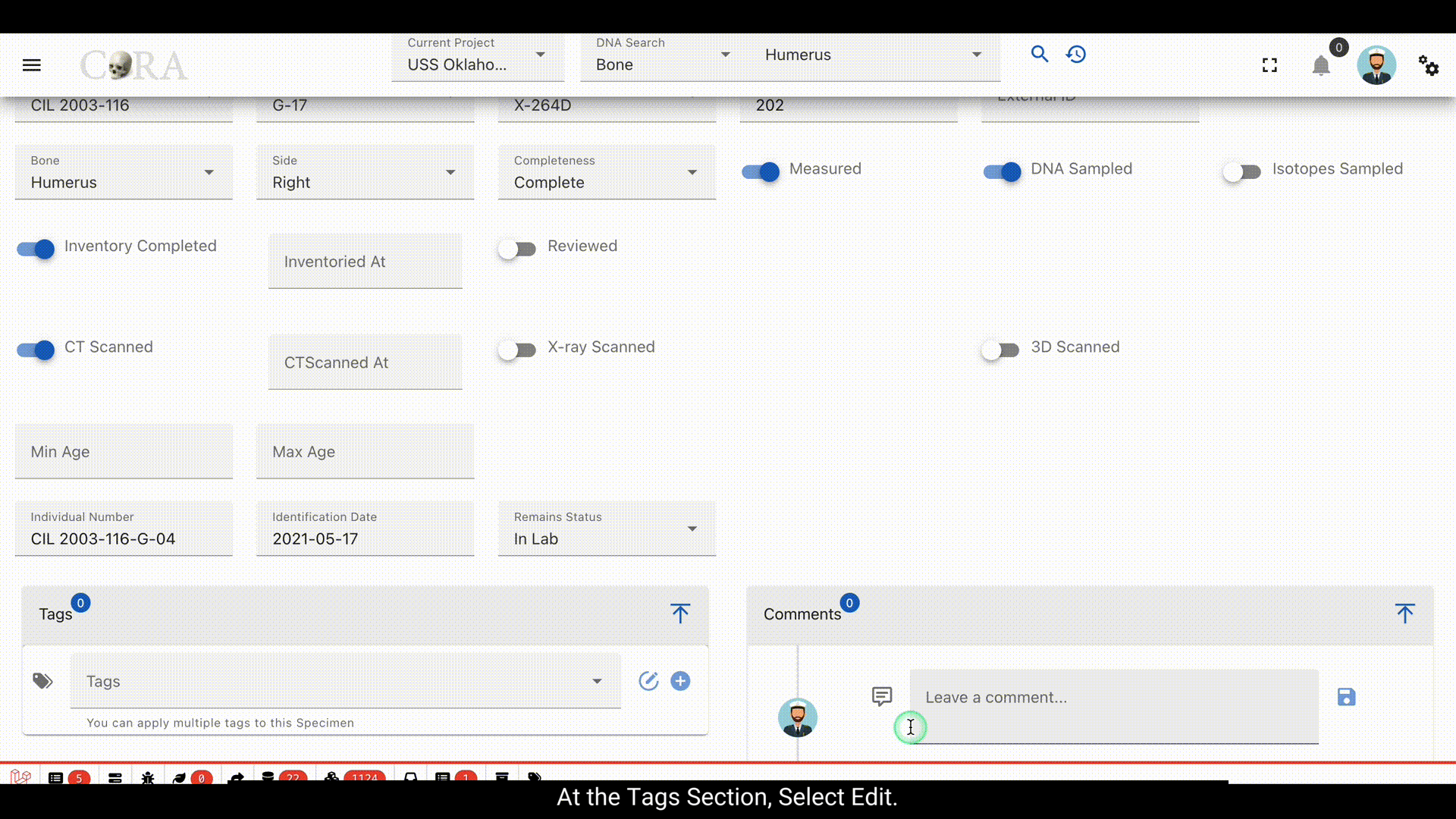Click the Identification Date field
The width and height of the screenshot is (1456, 819).
pos(366,529)
